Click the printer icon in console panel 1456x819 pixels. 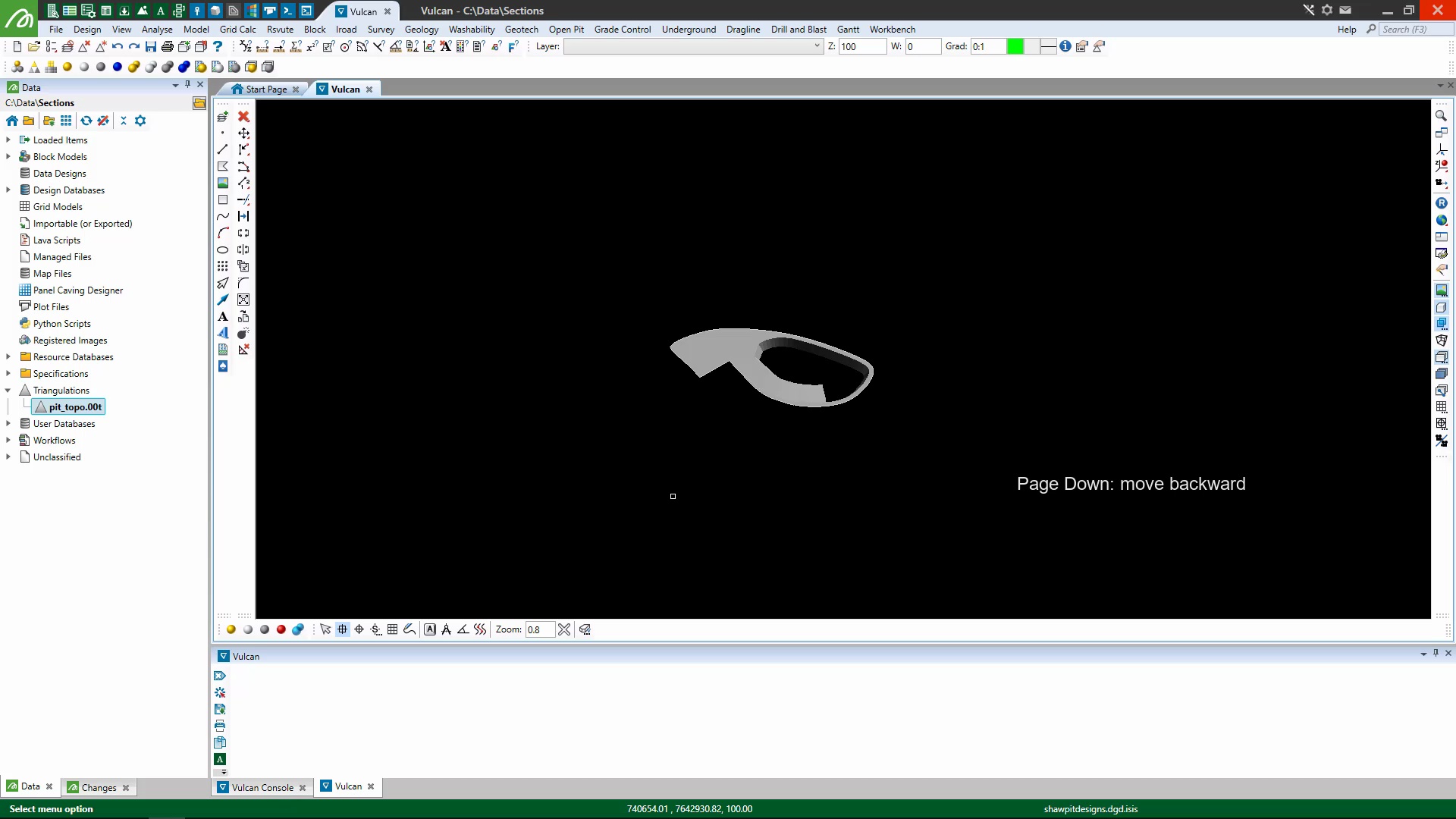point(220,726)
